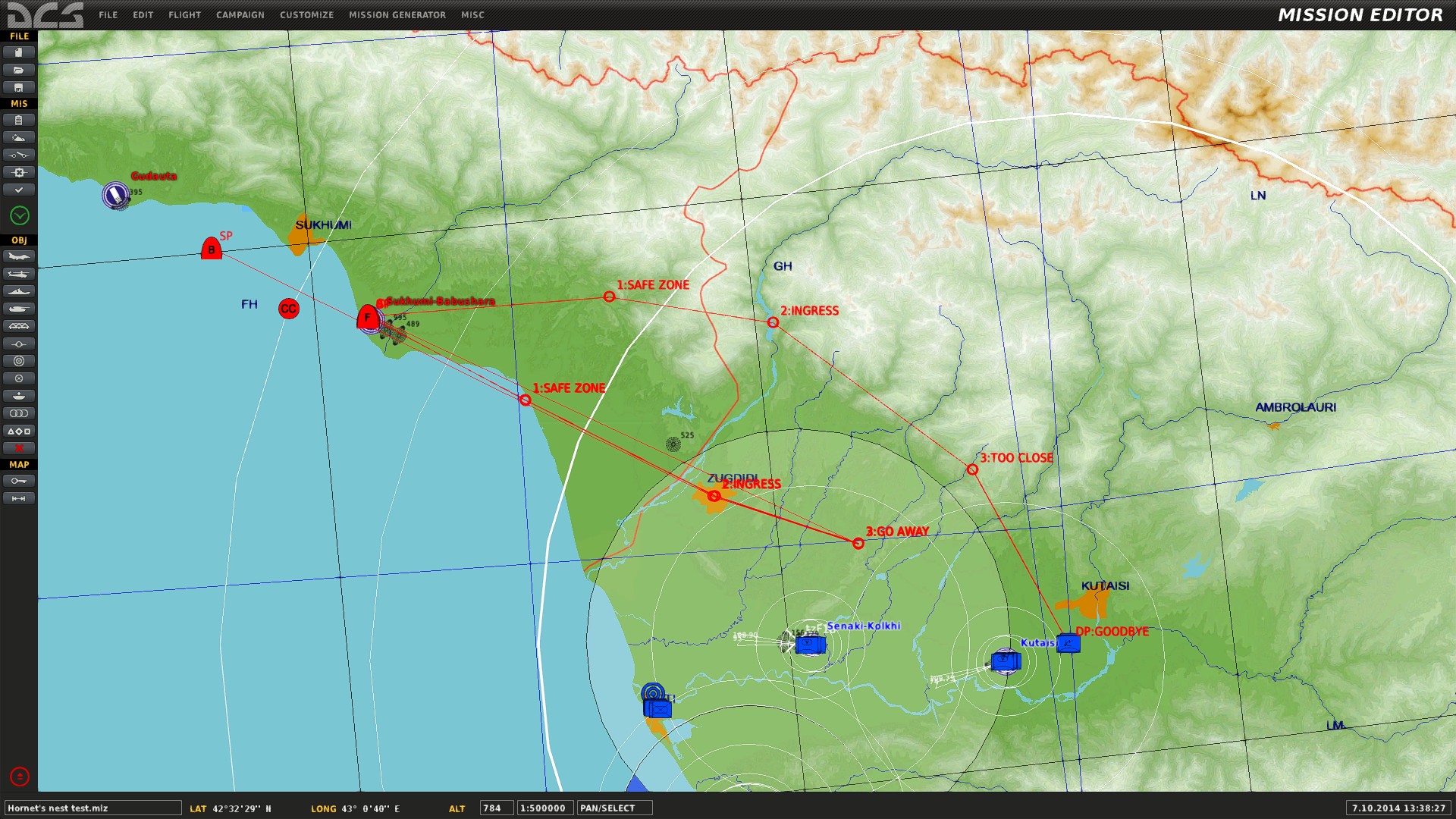Open the mission briefing clipboard icon

(19, 120)
